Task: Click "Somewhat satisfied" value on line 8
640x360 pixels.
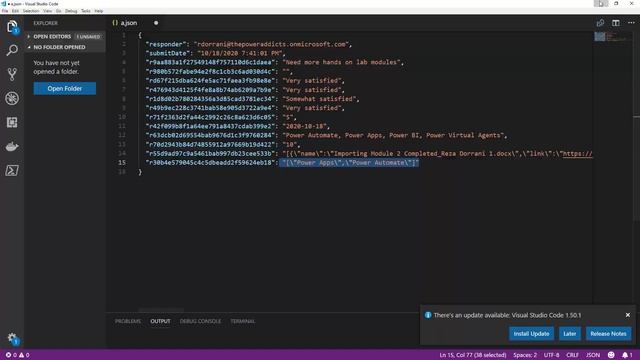Action: (319, 99)
